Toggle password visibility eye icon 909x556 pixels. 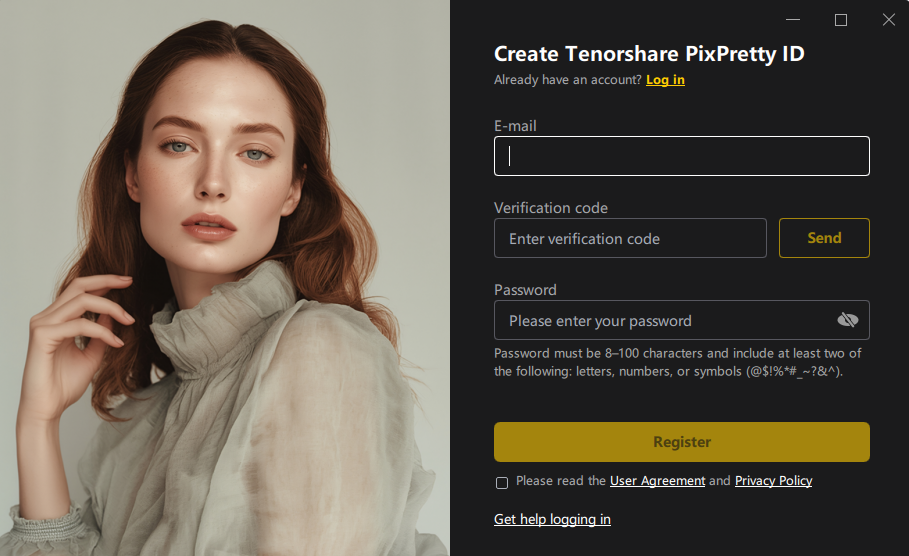point(847,320)
